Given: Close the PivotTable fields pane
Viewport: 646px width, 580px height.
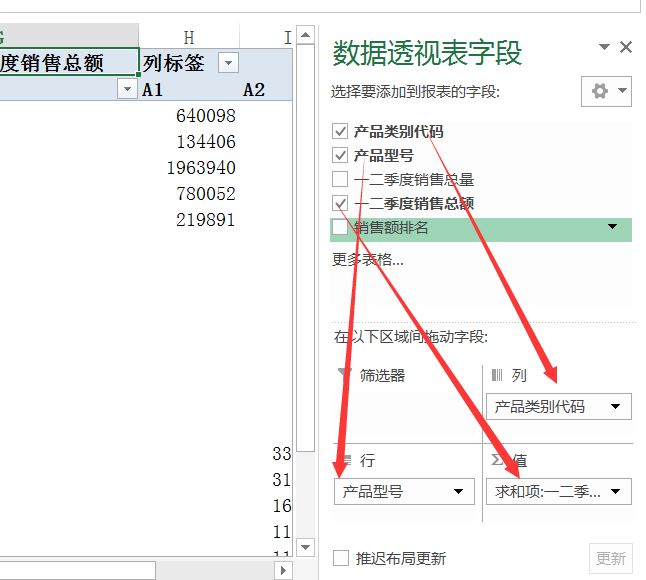Looking at the screenshot, I should [626, 47].
